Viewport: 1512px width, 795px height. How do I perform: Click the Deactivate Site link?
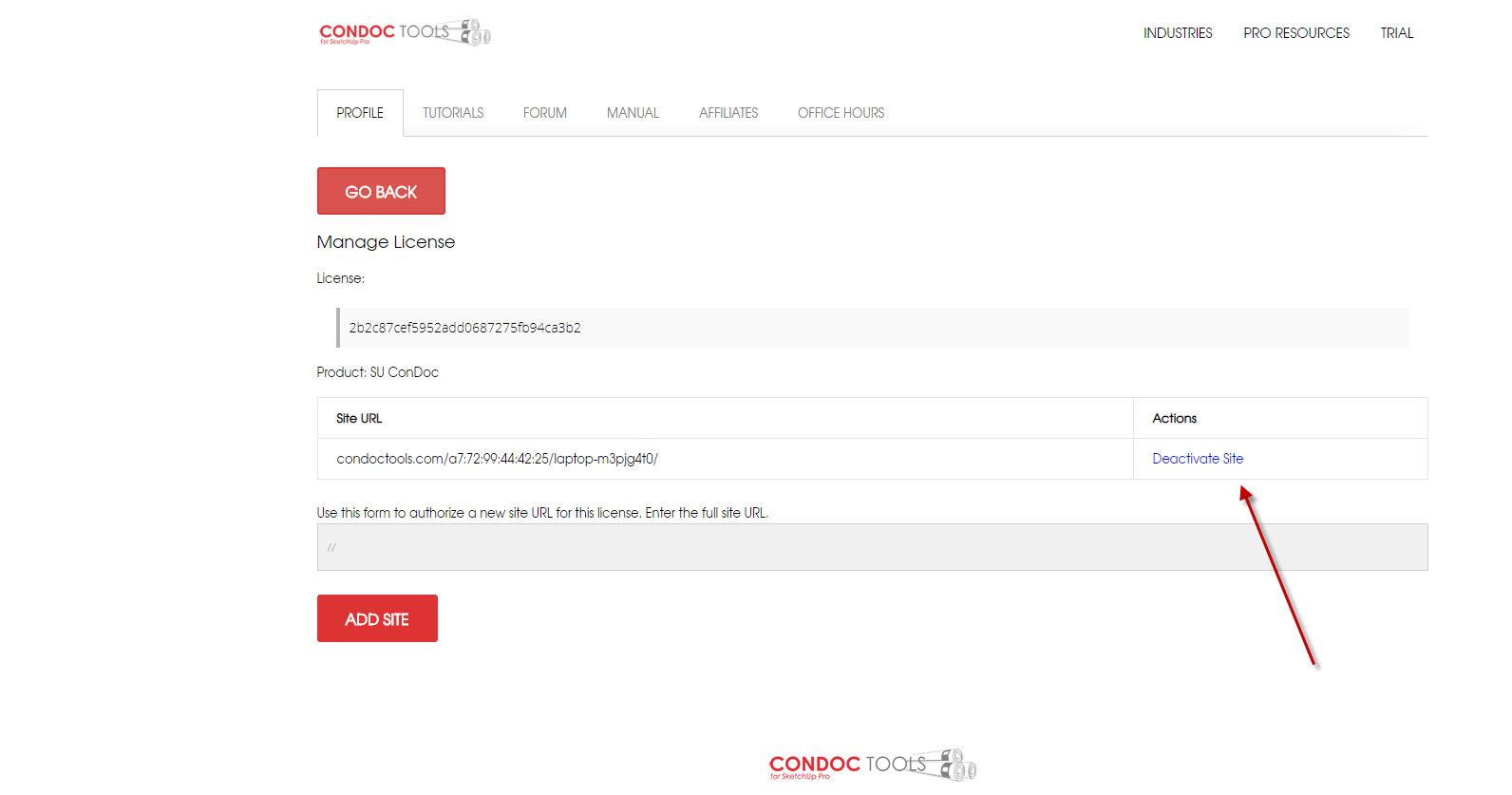1197,459
